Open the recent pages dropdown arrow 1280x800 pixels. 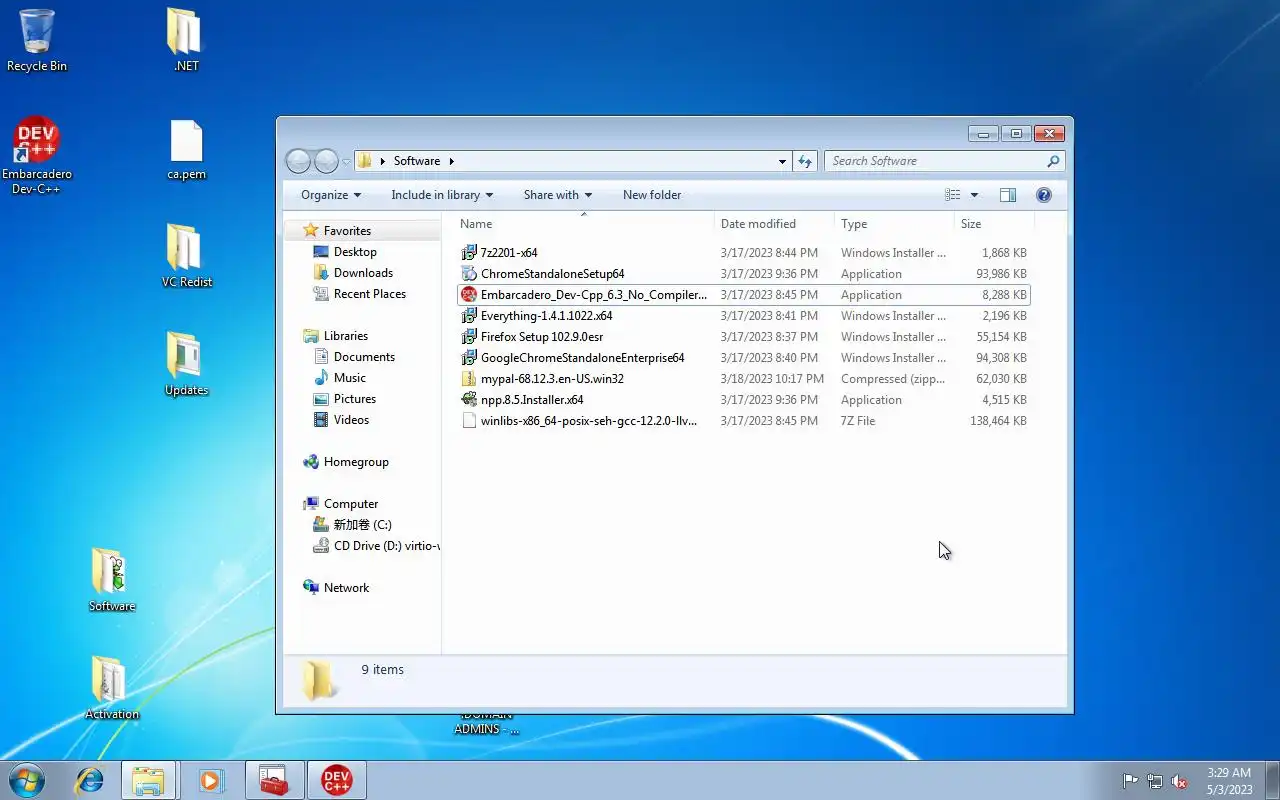(x=346, y=161)
